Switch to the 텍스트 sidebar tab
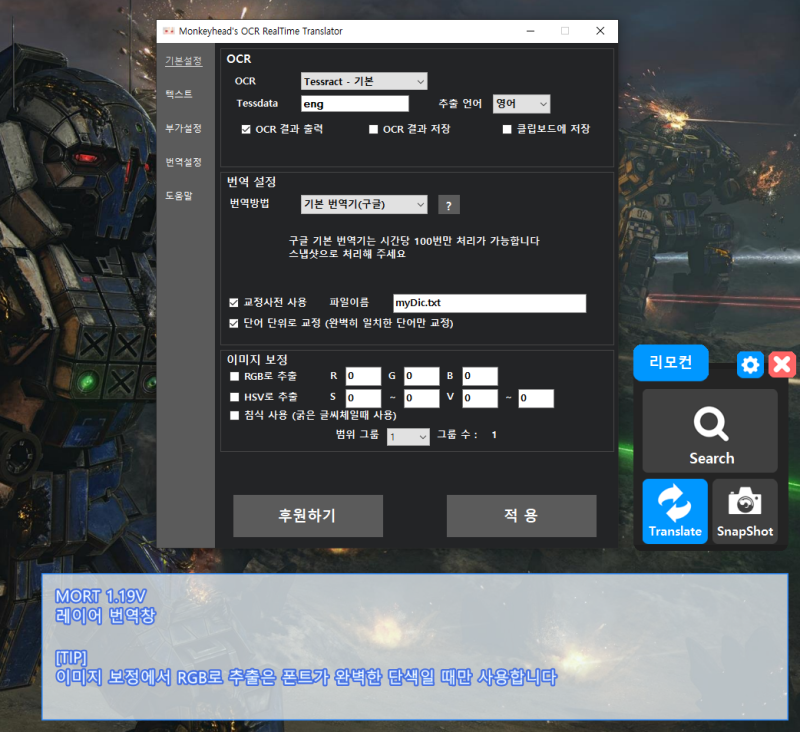This screenshot has height=732, width=800. click(179, 94)
